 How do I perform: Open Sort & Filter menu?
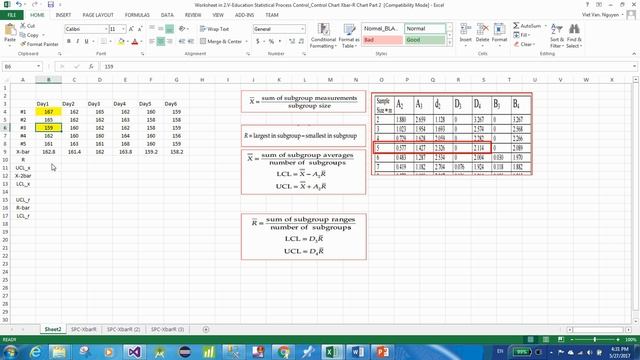557,36
